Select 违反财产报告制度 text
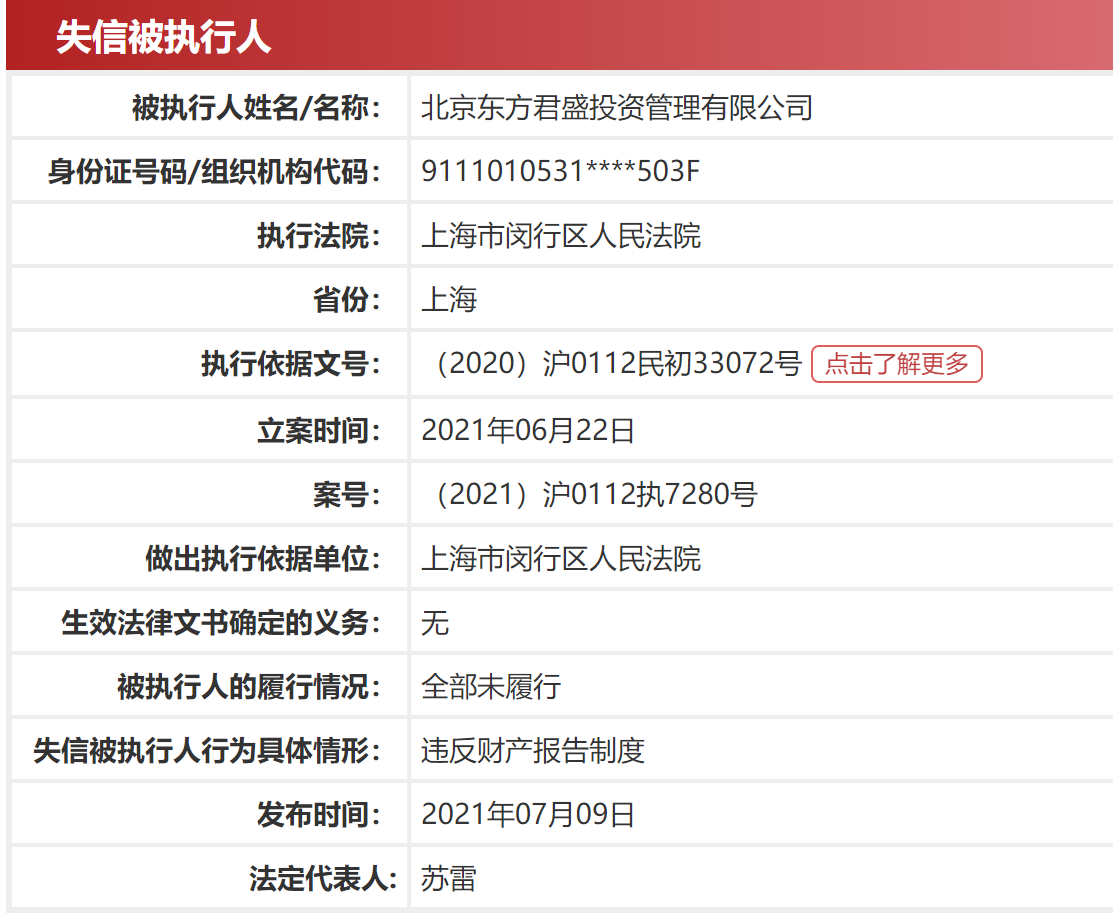The image size is (1113, 917). (x=532, y=751)
